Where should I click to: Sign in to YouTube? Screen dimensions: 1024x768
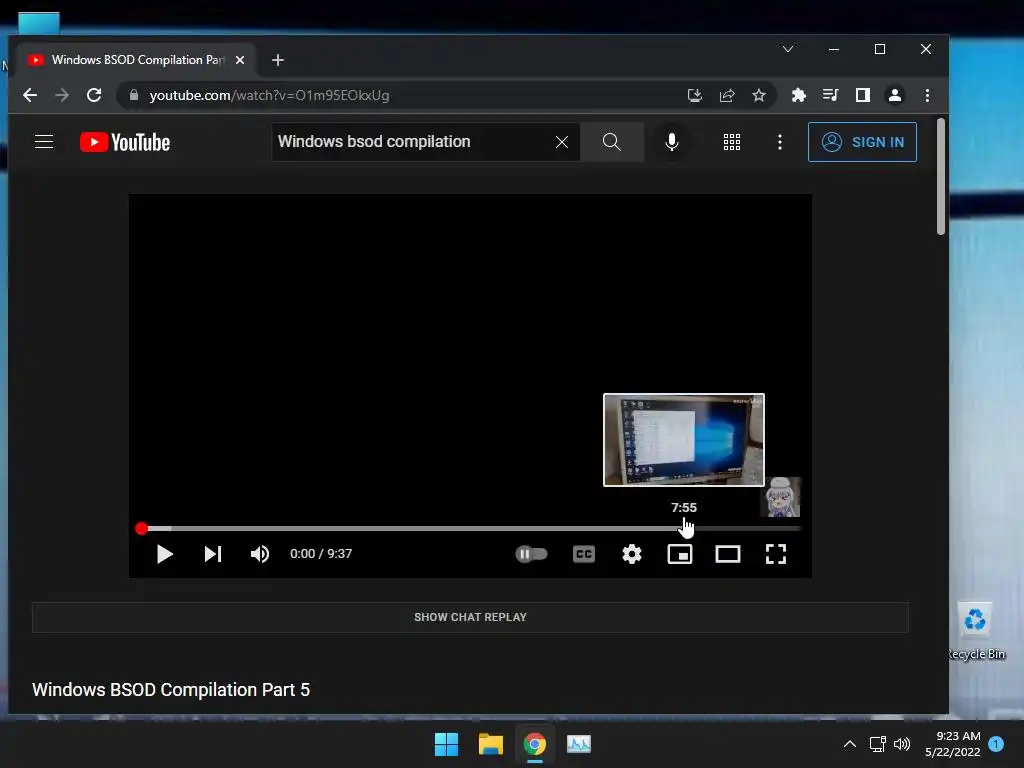(862, 142)
